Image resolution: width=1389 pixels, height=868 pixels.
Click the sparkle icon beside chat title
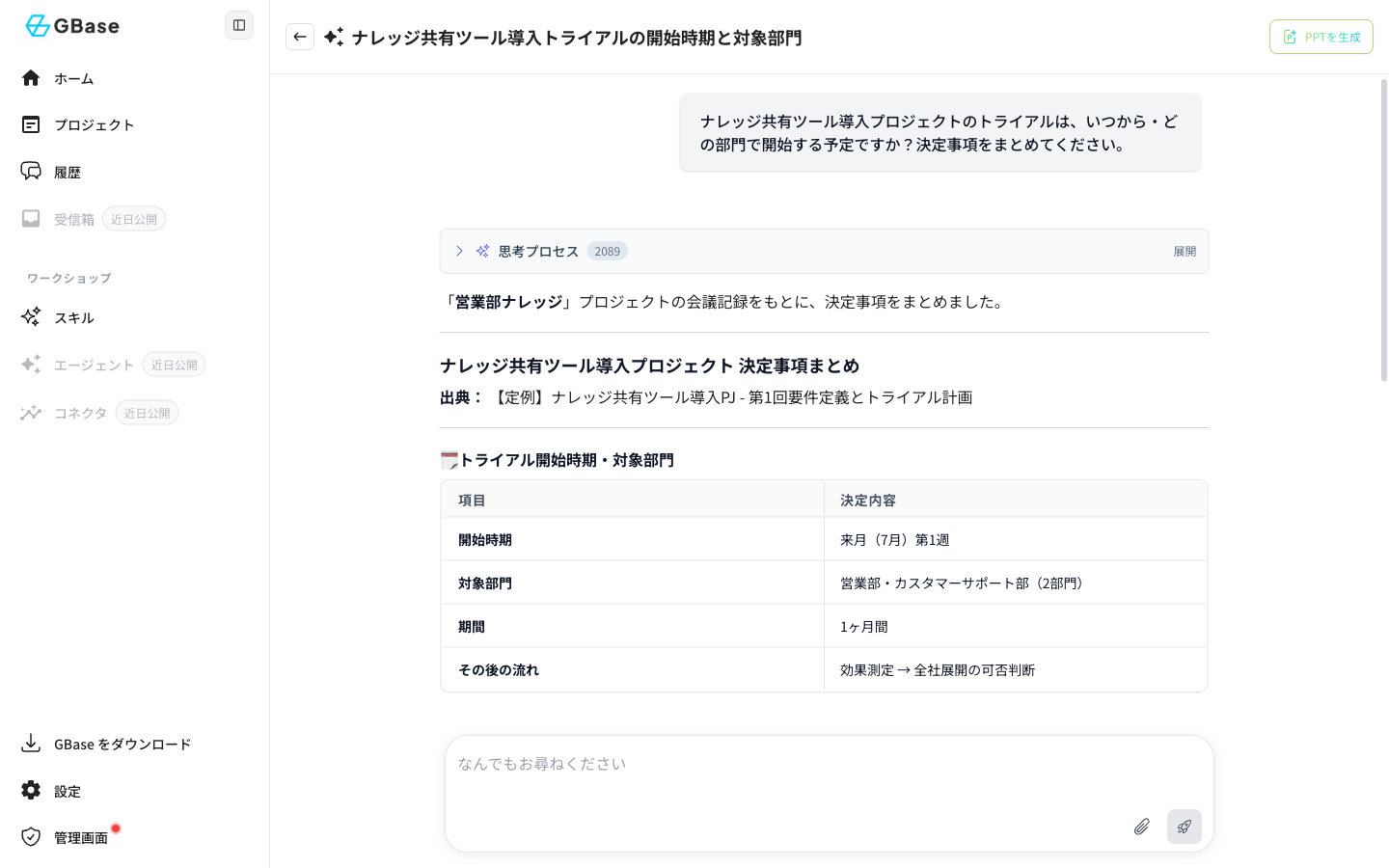pos(334,37)
